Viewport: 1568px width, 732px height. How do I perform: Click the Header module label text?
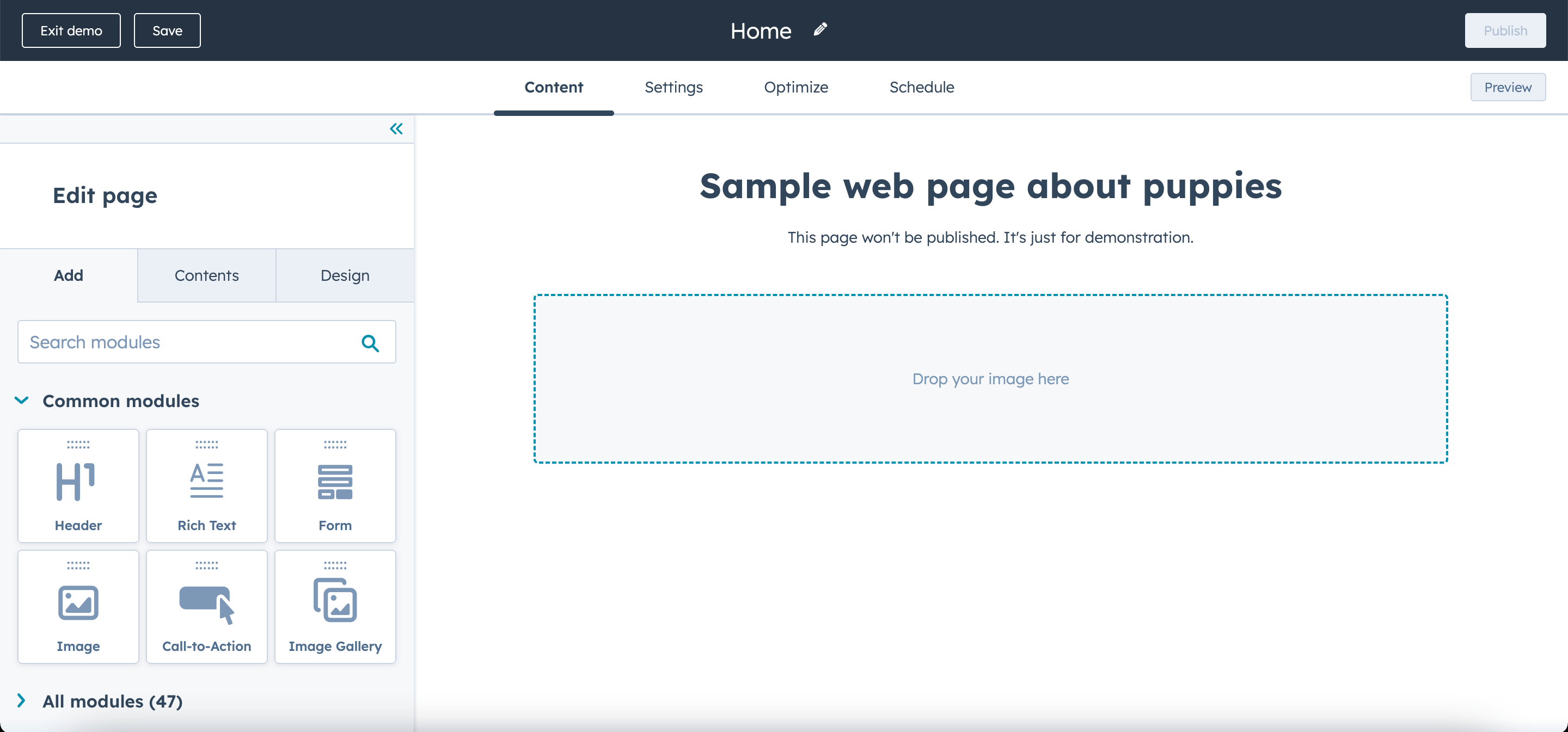coord(78,525)
